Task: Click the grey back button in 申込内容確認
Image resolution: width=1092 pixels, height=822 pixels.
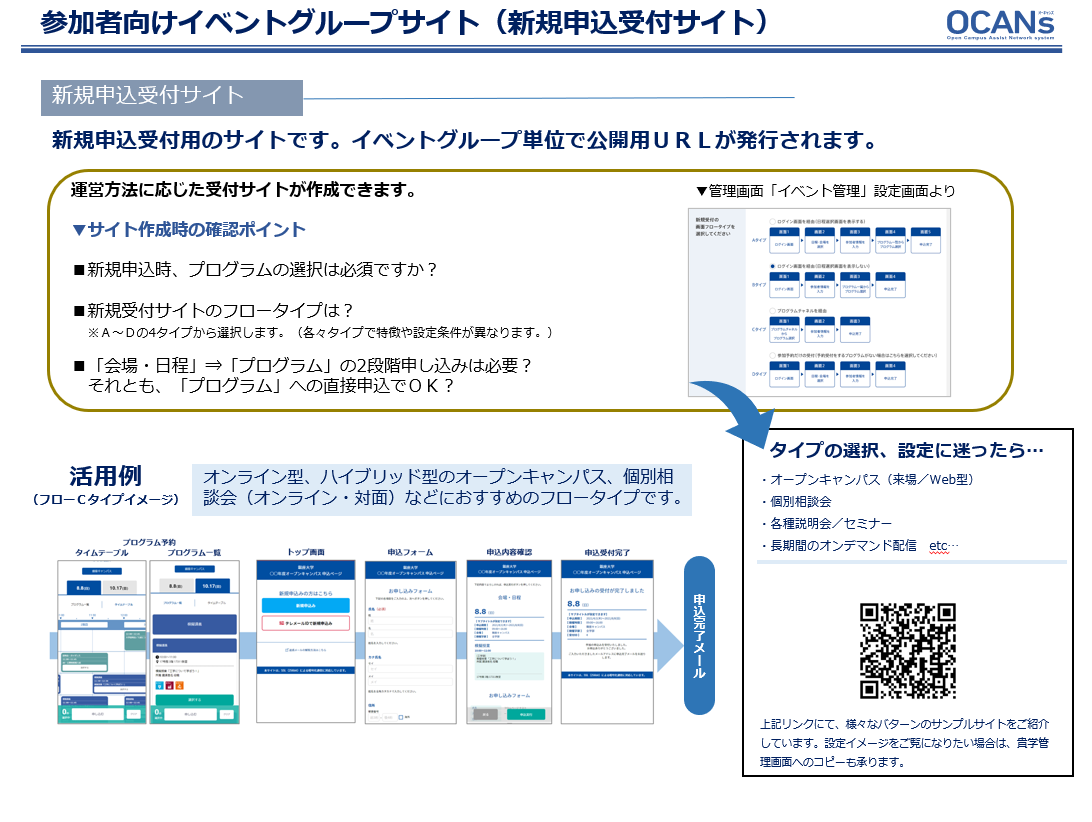Action: [x=486, y=714]
